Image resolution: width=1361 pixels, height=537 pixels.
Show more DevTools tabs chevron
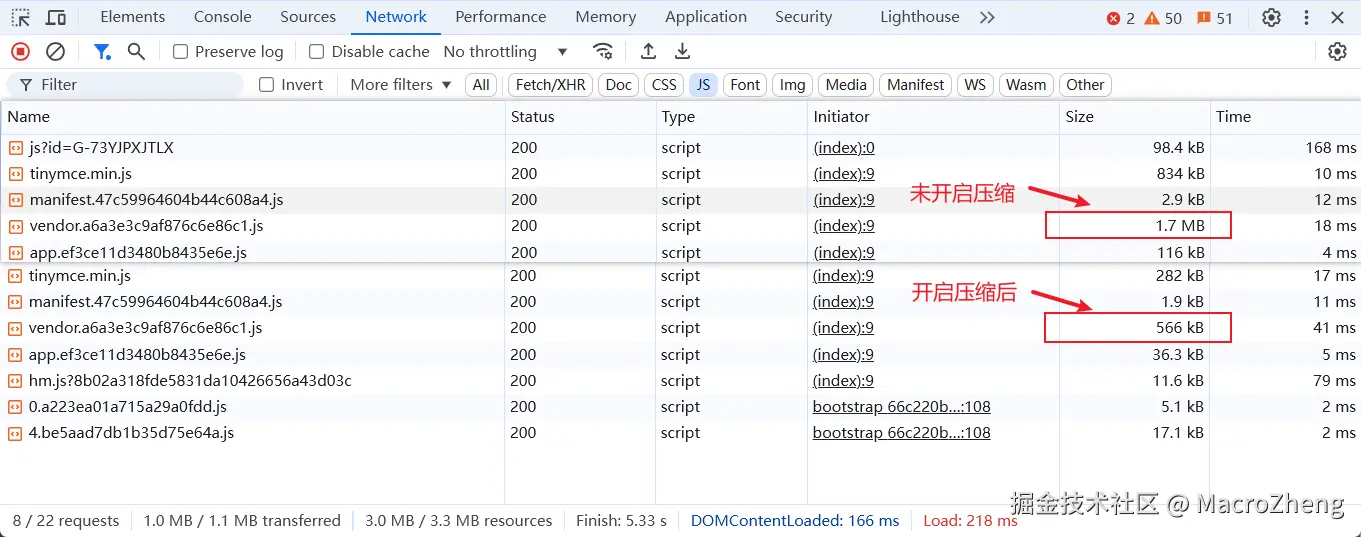(x=987, y=17)
